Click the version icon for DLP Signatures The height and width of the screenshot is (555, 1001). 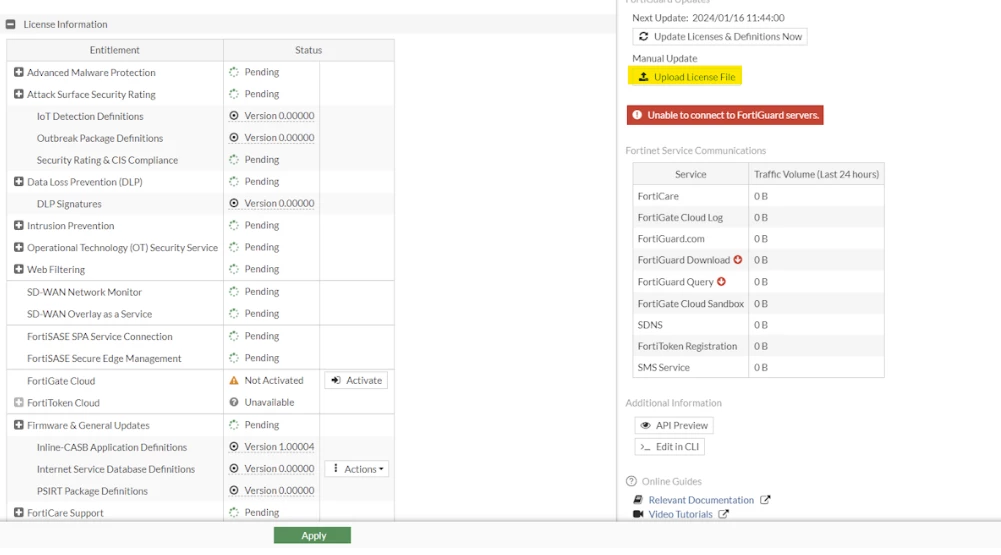234,203
